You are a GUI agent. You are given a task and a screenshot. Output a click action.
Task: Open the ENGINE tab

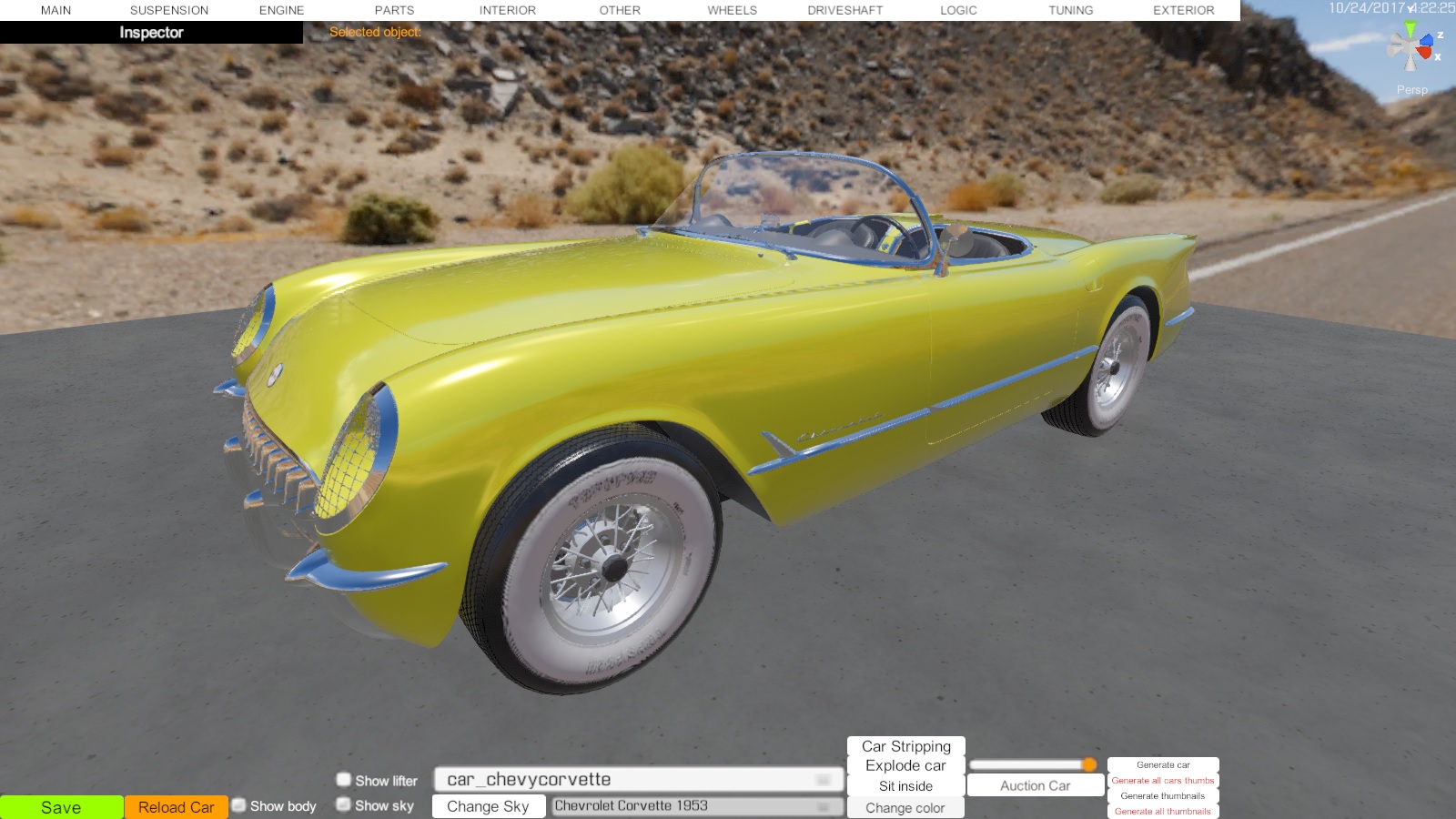281,10
